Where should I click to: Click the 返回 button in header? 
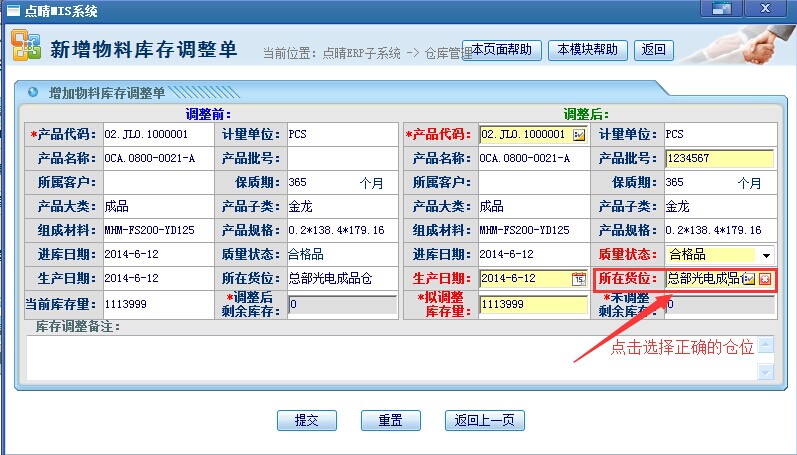[x=653, y=50]
